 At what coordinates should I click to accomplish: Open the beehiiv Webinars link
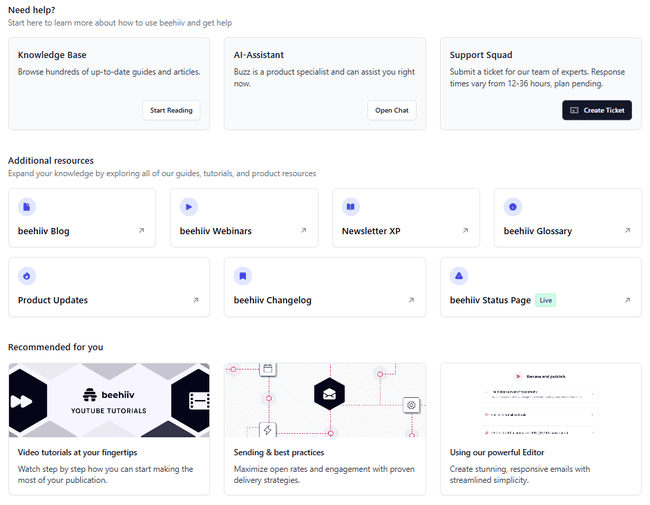[x=216, y=231]
